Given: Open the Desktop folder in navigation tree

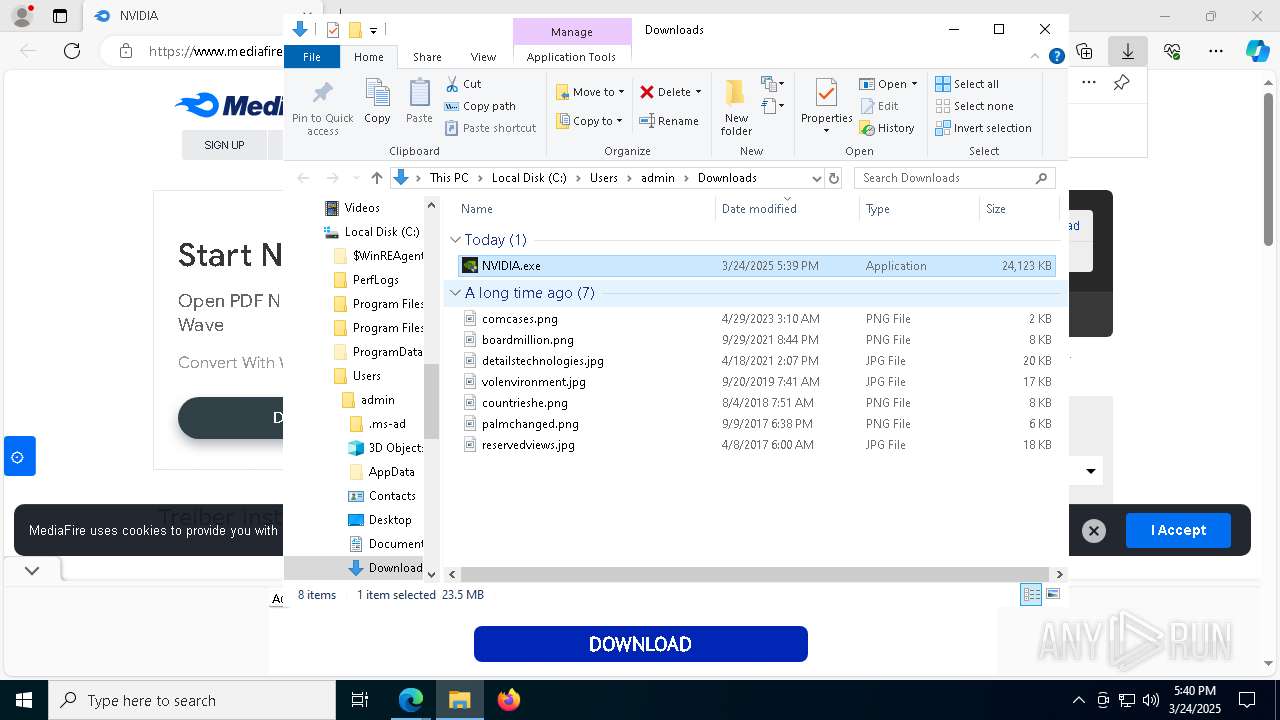Looking at the screenshot, I should click(389, 520).
